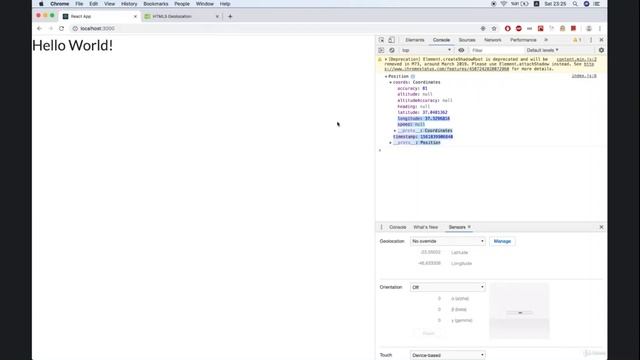Collapse the Position object in console
The width and height of the screenshot is (640, 360).
point(386,76)
